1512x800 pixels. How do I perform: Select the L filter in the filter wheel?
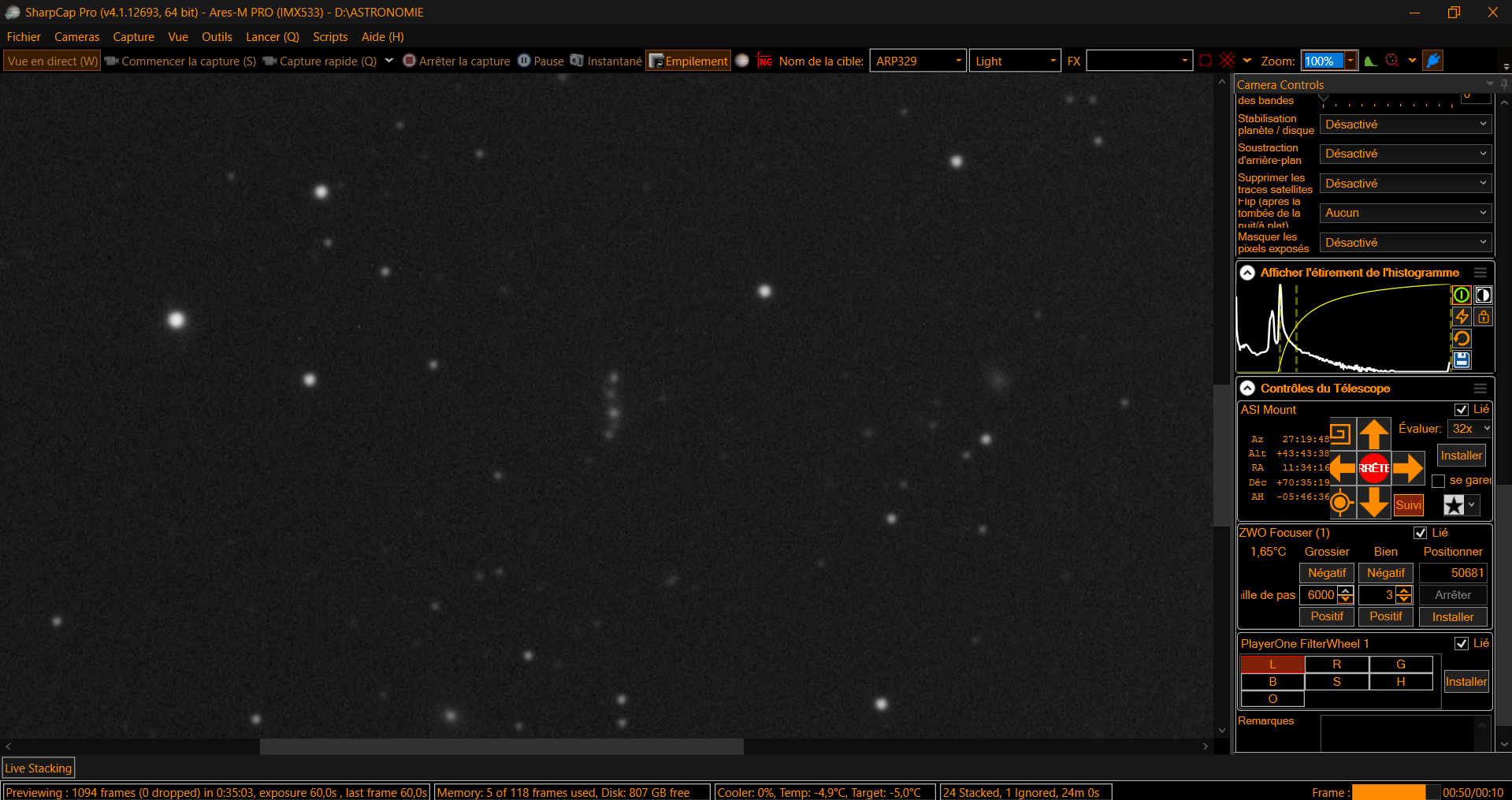coord(1272,664)
